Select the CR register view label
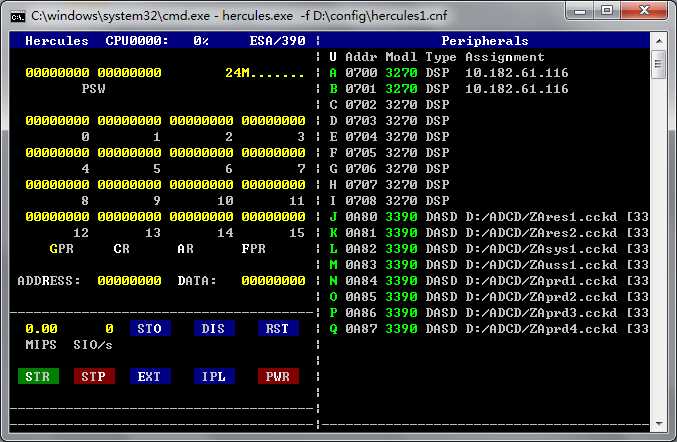Image resolution: width=677 pixels, height=442 pixels. coord(121,248)
